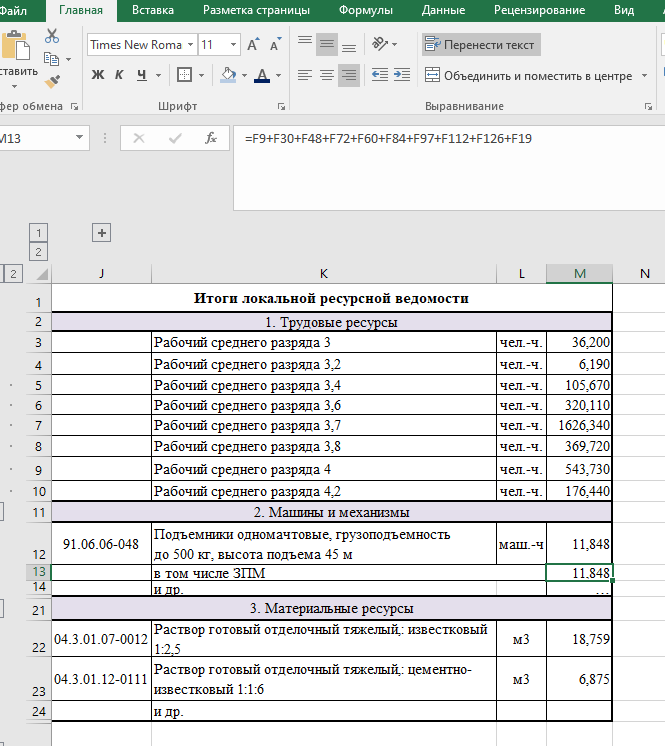The image size is (665, 746).
Task: Apply font color A
Action: [x=262, y=75]
